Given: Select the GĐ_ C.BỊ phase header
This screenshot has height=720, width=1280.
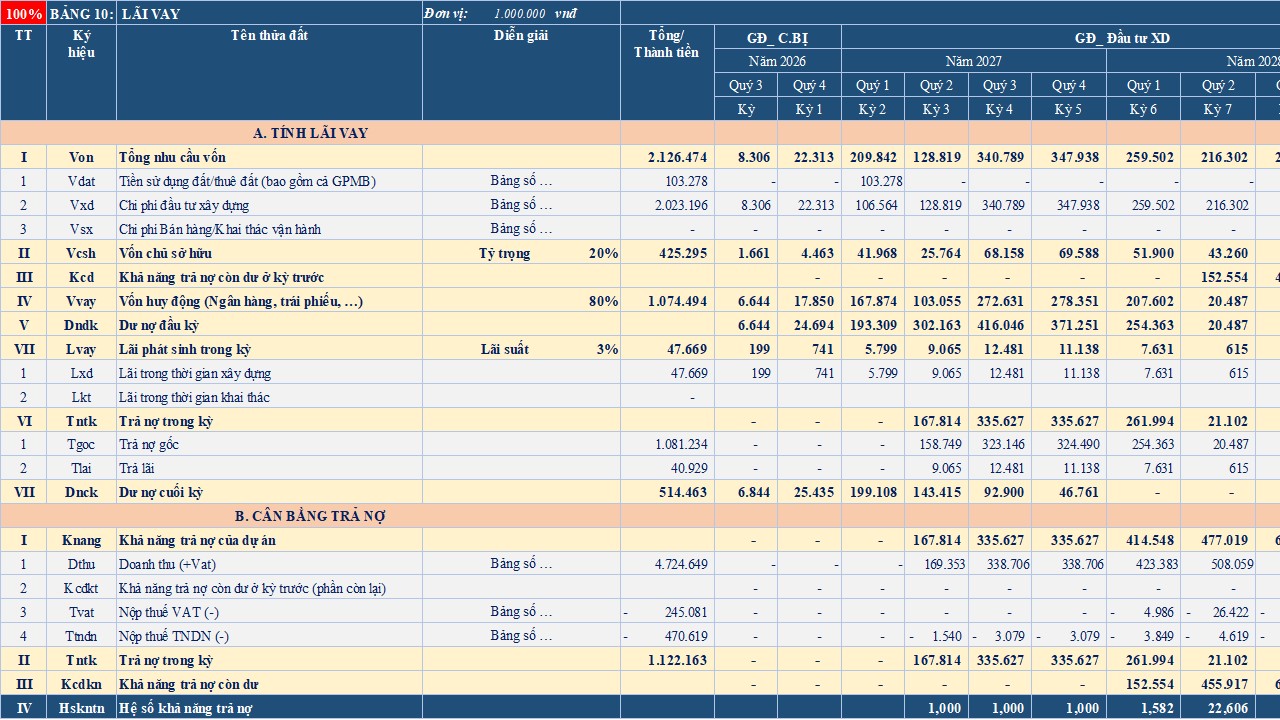Looking at the screenshot, I should coord(778,38).
